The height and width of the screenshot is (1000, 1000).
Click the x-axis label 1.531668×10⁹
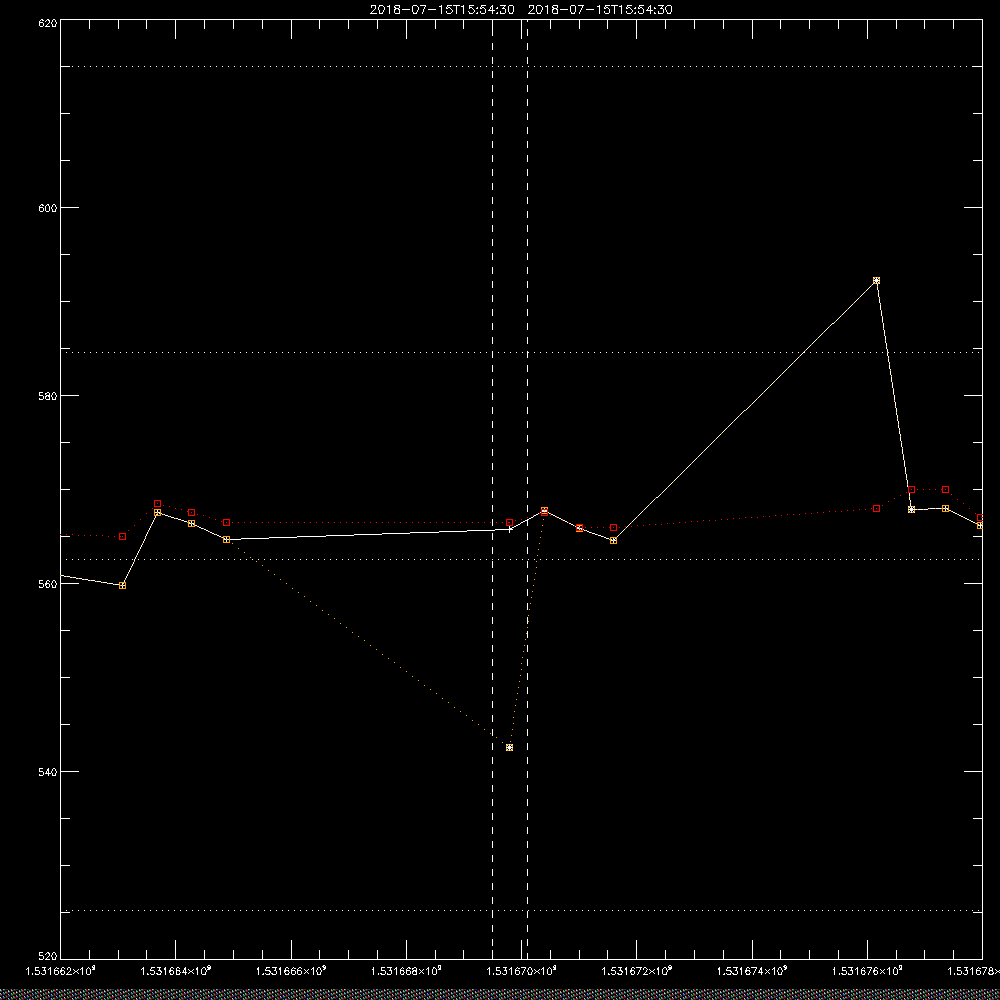click(406, 971)
